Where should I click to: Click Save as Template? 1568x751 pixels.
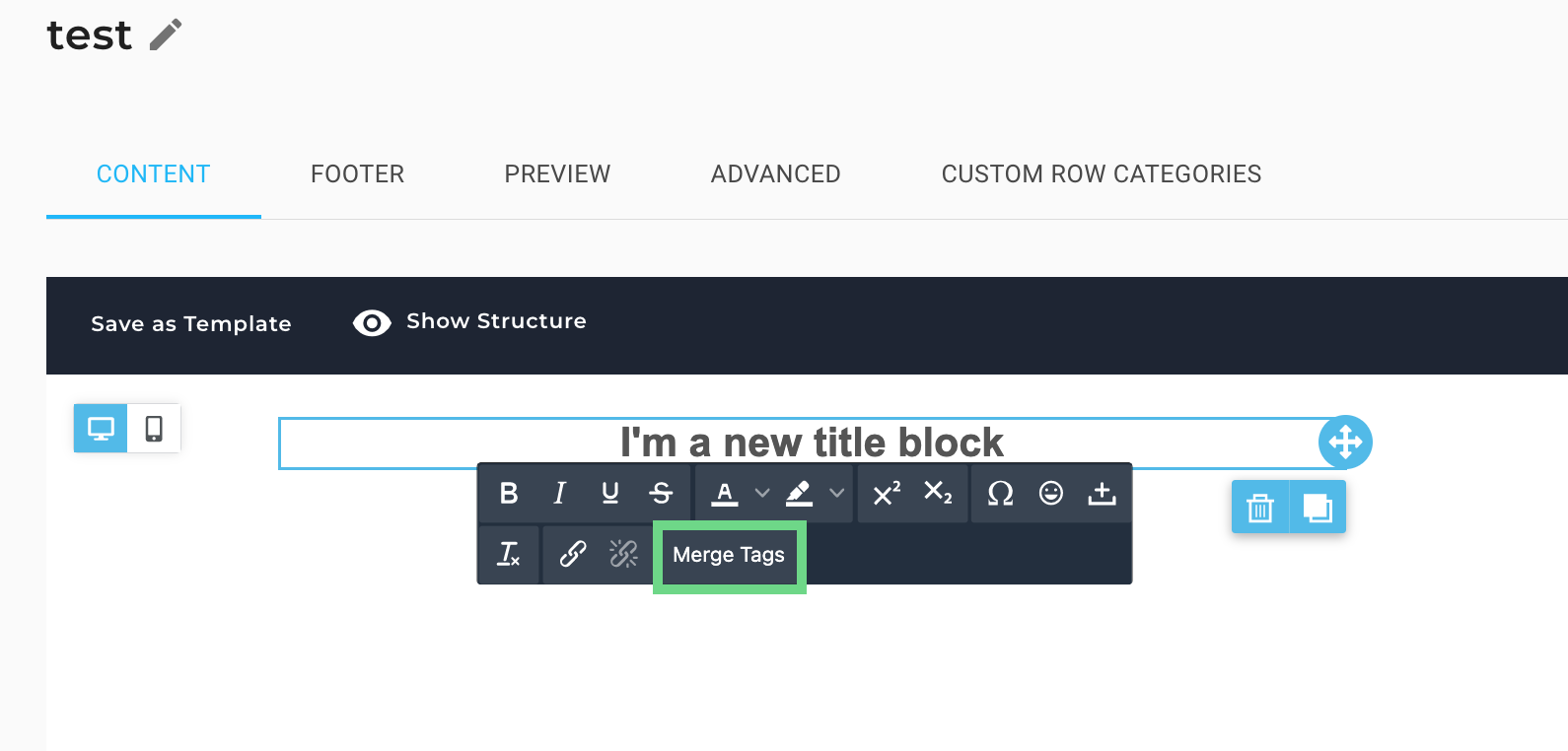coord(191,324)
